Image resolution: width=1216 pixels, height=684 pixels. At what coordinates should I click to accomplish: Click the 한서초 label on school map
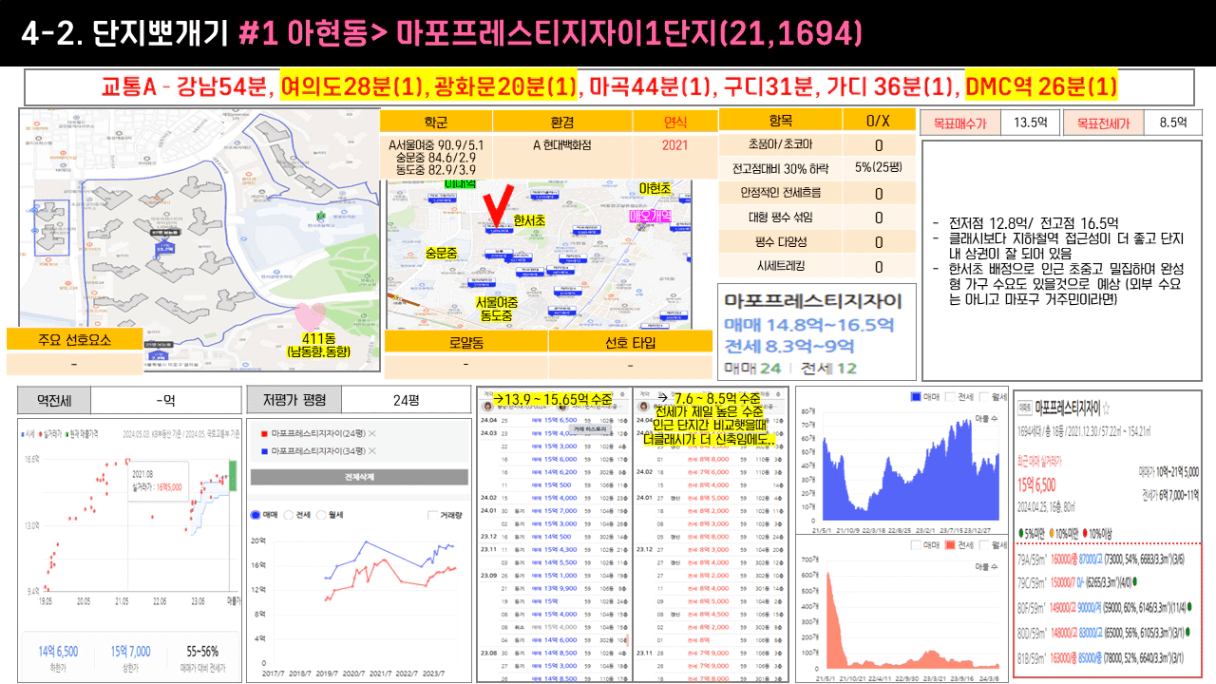click(529, 219)
